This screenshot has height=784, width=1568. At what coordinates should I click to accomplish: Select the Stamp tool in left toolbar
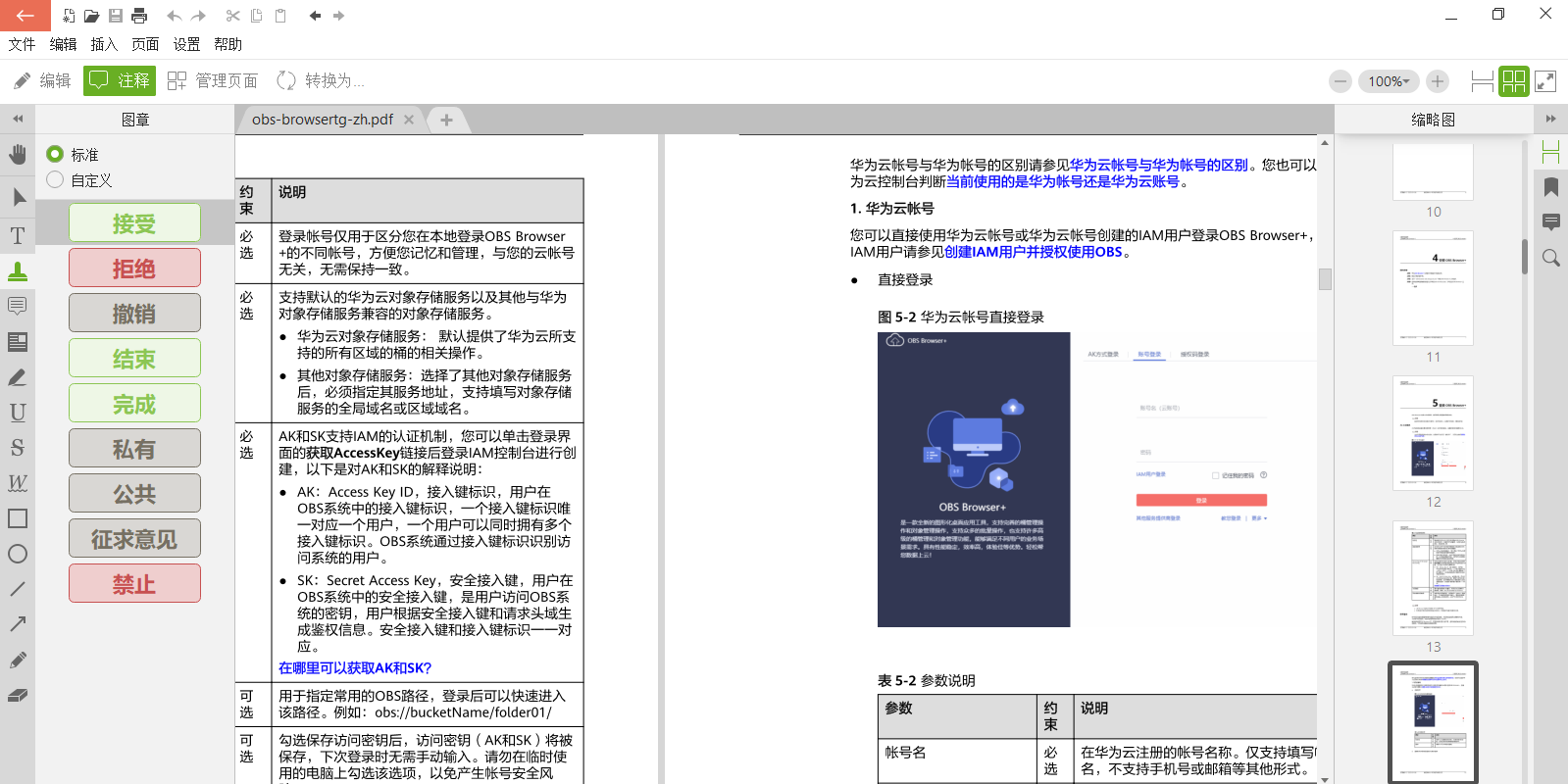18,271
